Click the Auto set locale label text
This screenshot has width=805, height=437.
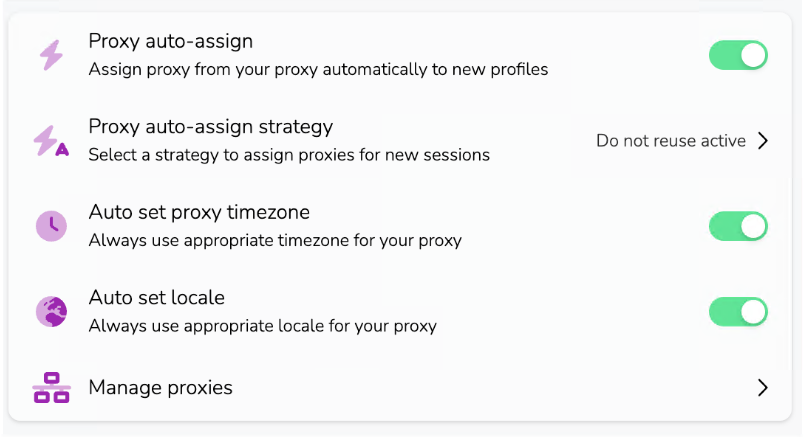click(156, 298)
